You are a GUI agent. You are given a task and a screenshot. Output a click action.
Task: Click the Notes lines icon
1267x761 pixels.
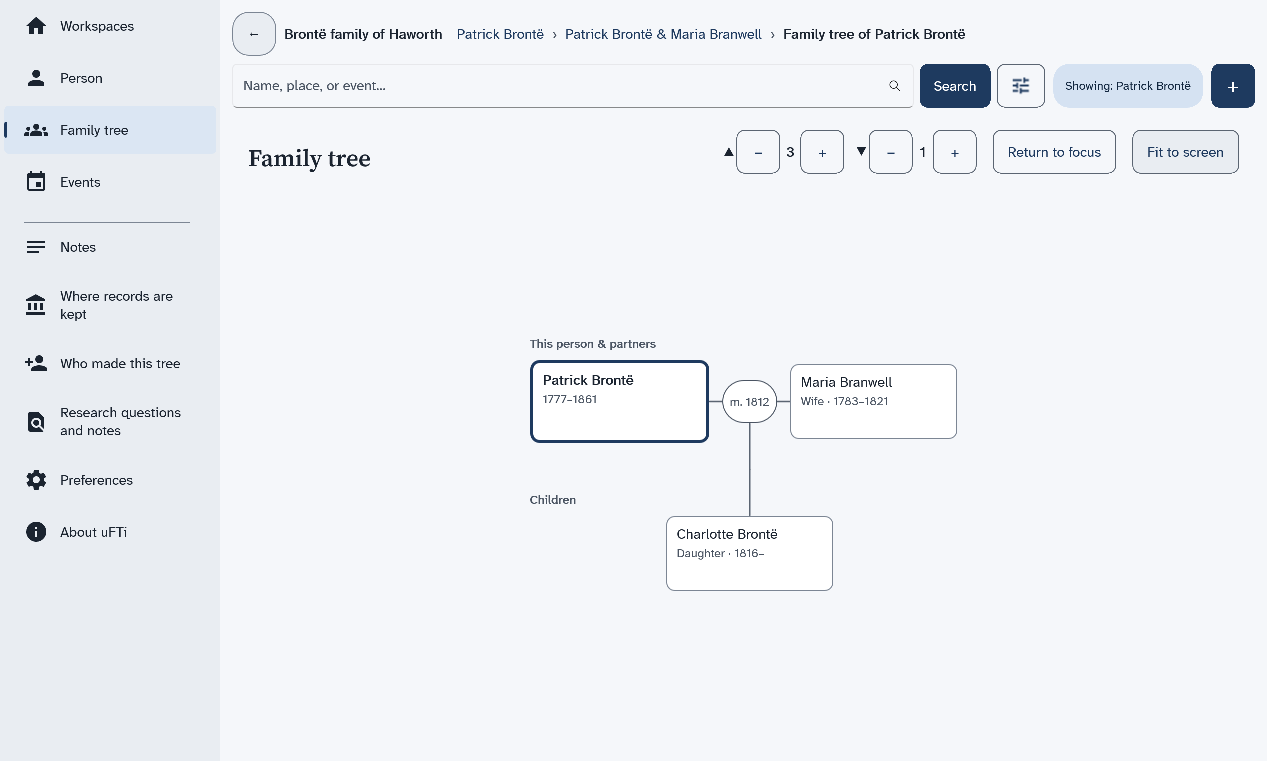(x=36, y=247)
